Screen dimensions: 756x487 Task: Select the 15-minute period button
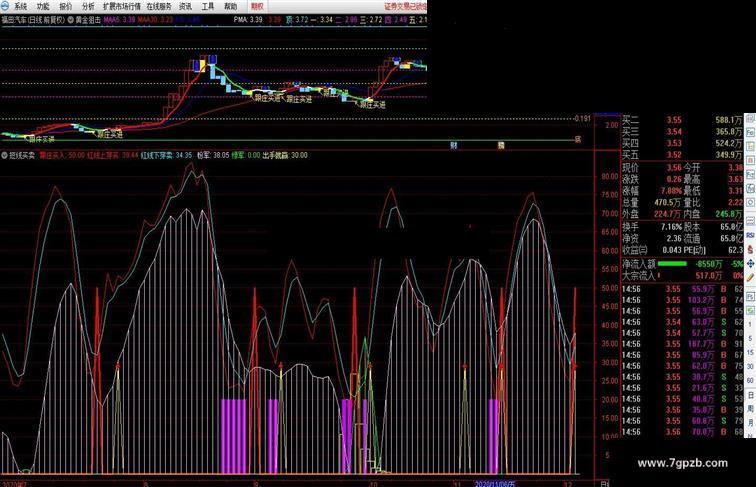[751, 352]
